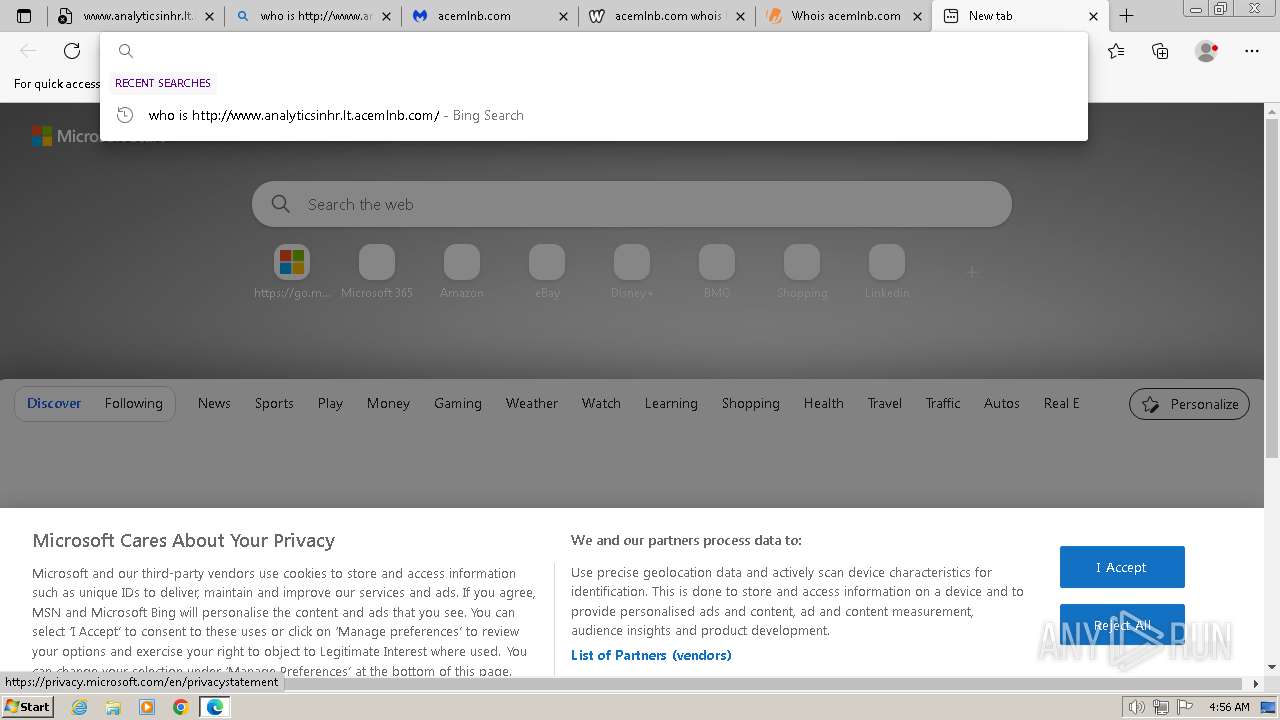Open the Disney+ quick link tile
This screenshot has width=1280, height=720.
pos(632,272)
